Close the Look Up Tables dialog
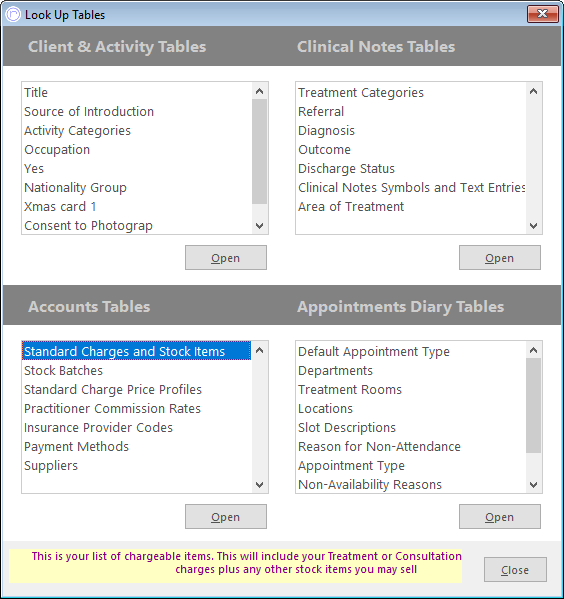Screen dimensions: 564x599 tap(515, 570)
